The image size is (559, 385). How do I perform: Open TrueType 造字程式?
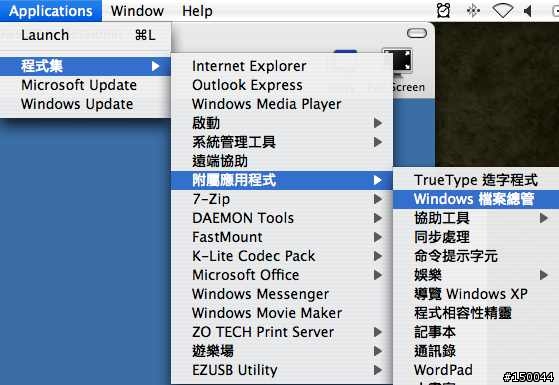(476, 180)
